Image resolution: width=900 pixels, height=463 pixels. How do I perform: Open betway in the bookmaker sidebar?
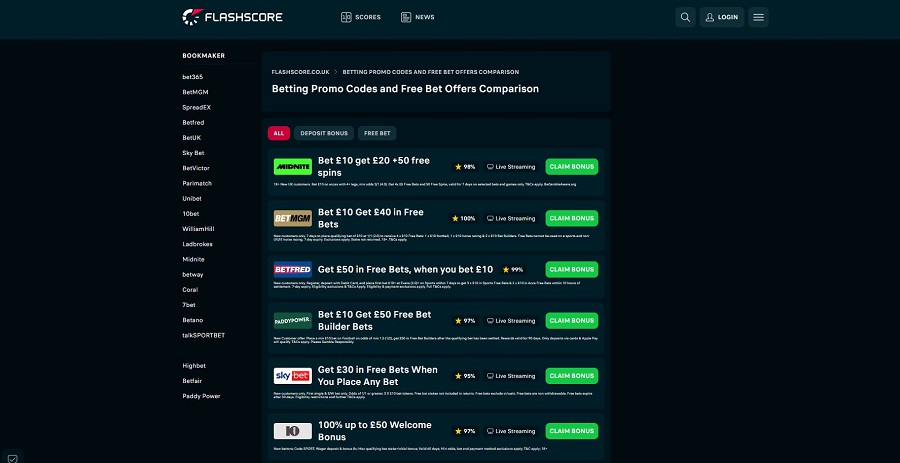tap(193, 275)
